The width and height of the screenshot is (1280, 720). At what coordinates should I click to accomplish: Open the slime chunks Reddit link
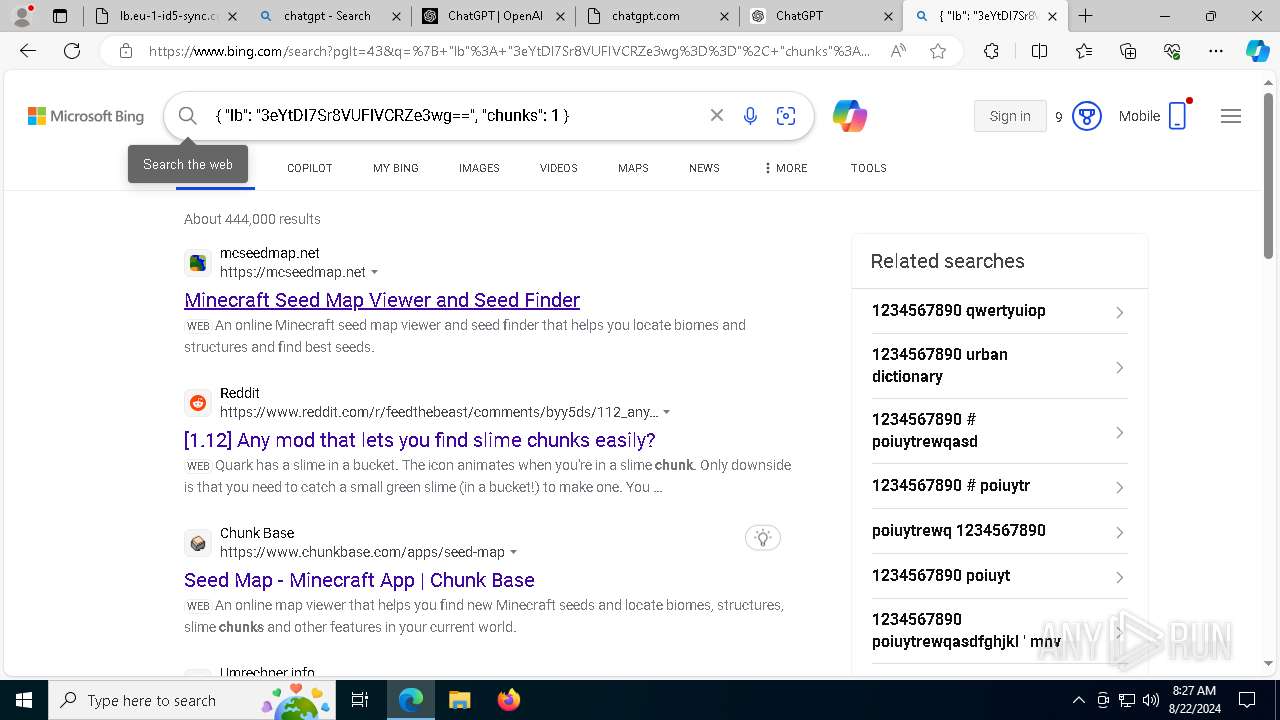[x=420, y=440]
